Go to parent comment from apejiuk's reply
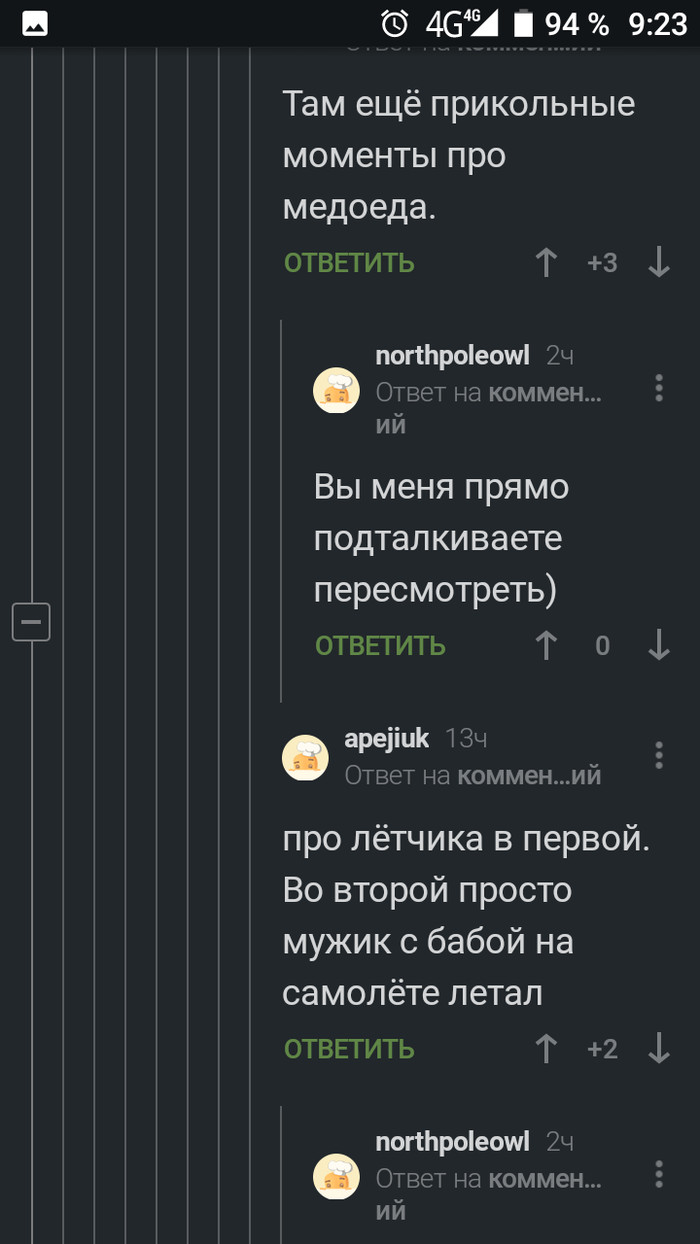The height and width of the screenshot is (1244, 700). [x=529, y=775]
